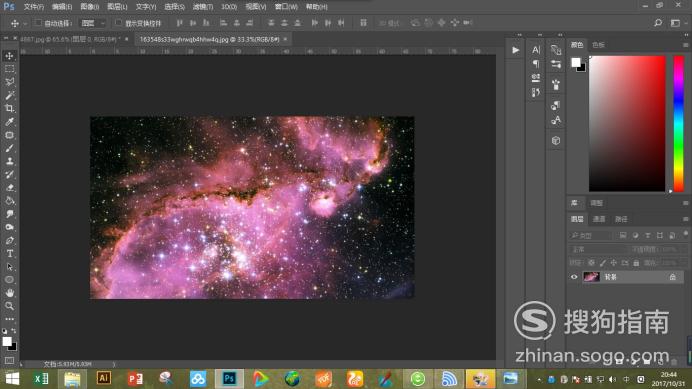Toggle lock position icon in Layers panel
Image resolution: width=692 pixels, height=389 pixels.
[613, 263]
